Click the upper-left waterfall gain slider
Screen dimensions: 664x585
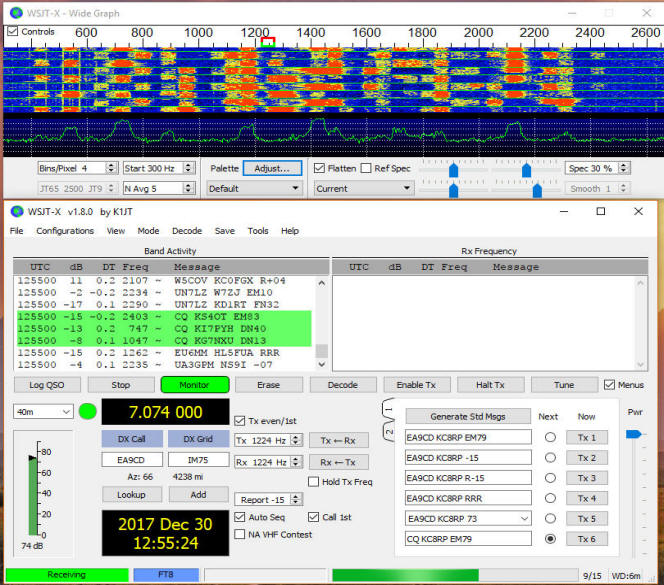click(x=454, y=170)
